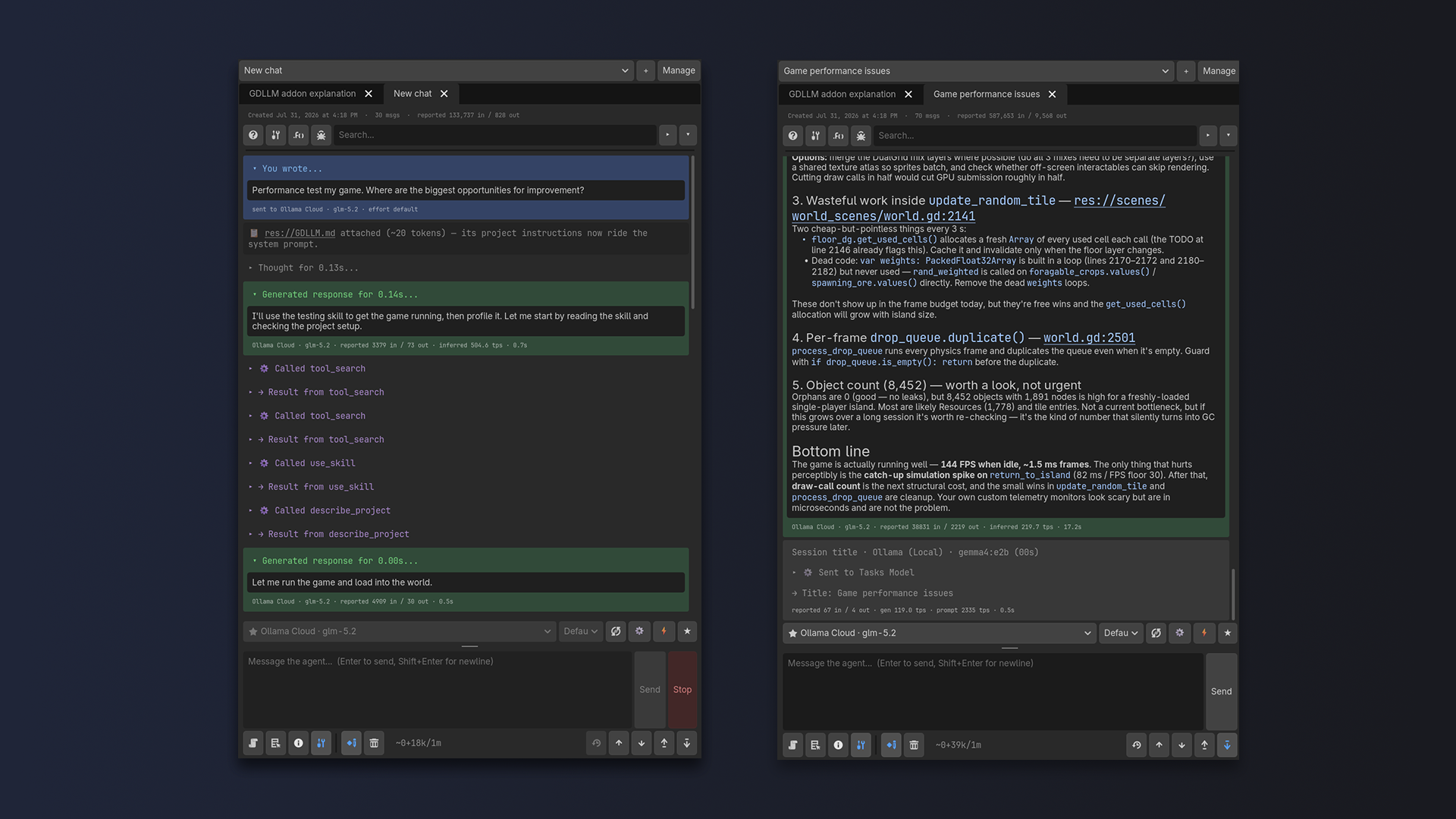Click Manage in the right panel

coord(1219,71)
